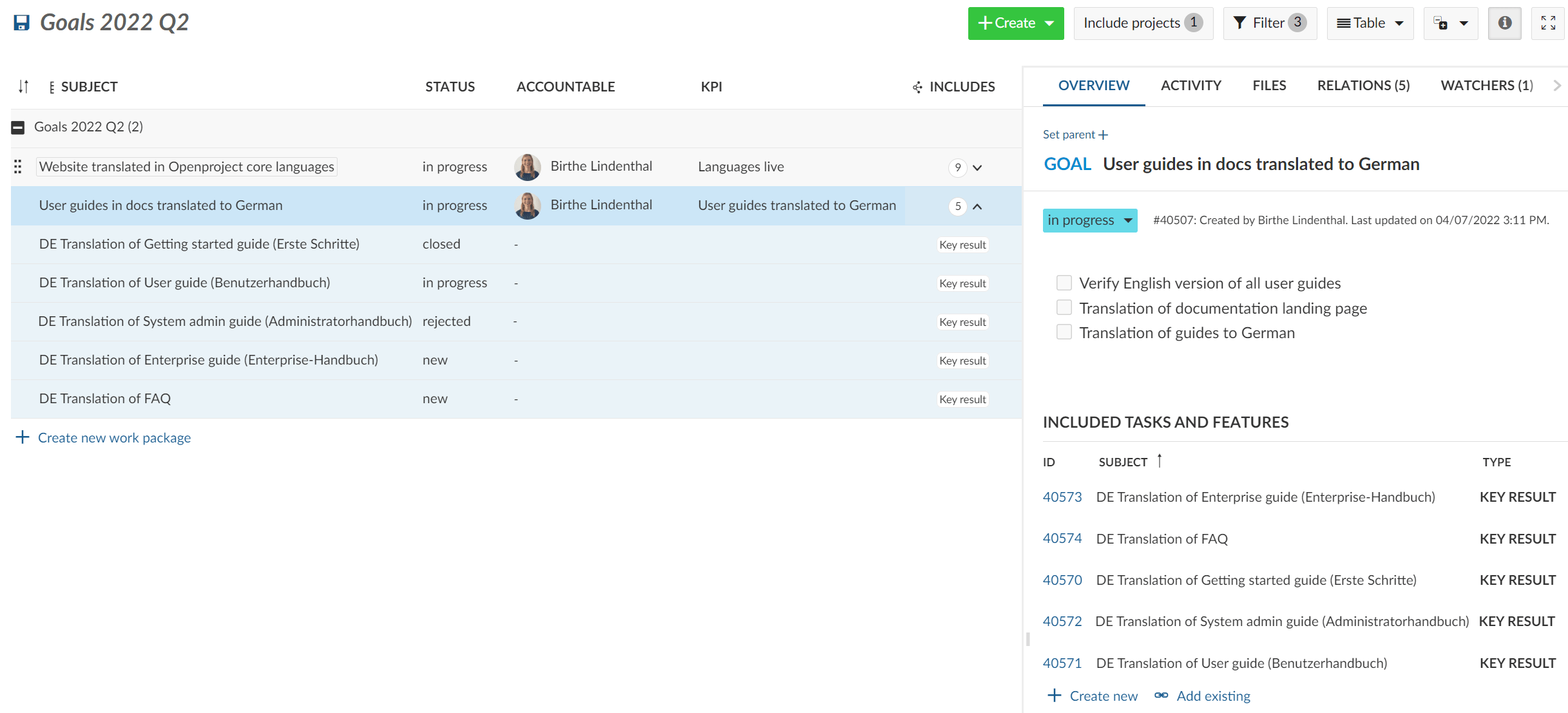Click the User guides in docs title in details
Viewport: 1568px width, 713px height.
coord(1261,164)
